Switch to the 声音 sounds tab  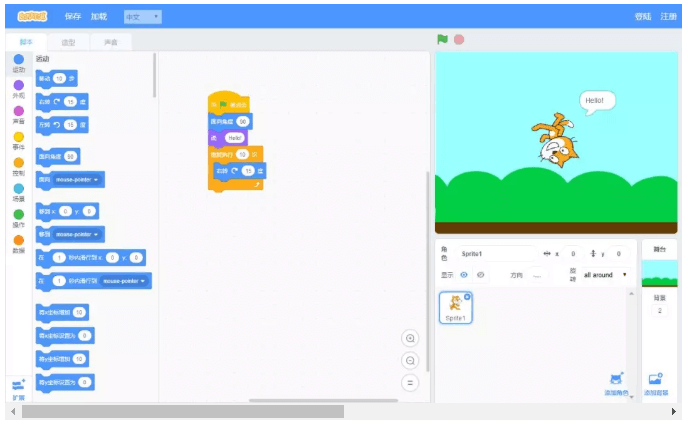[111, 42]
